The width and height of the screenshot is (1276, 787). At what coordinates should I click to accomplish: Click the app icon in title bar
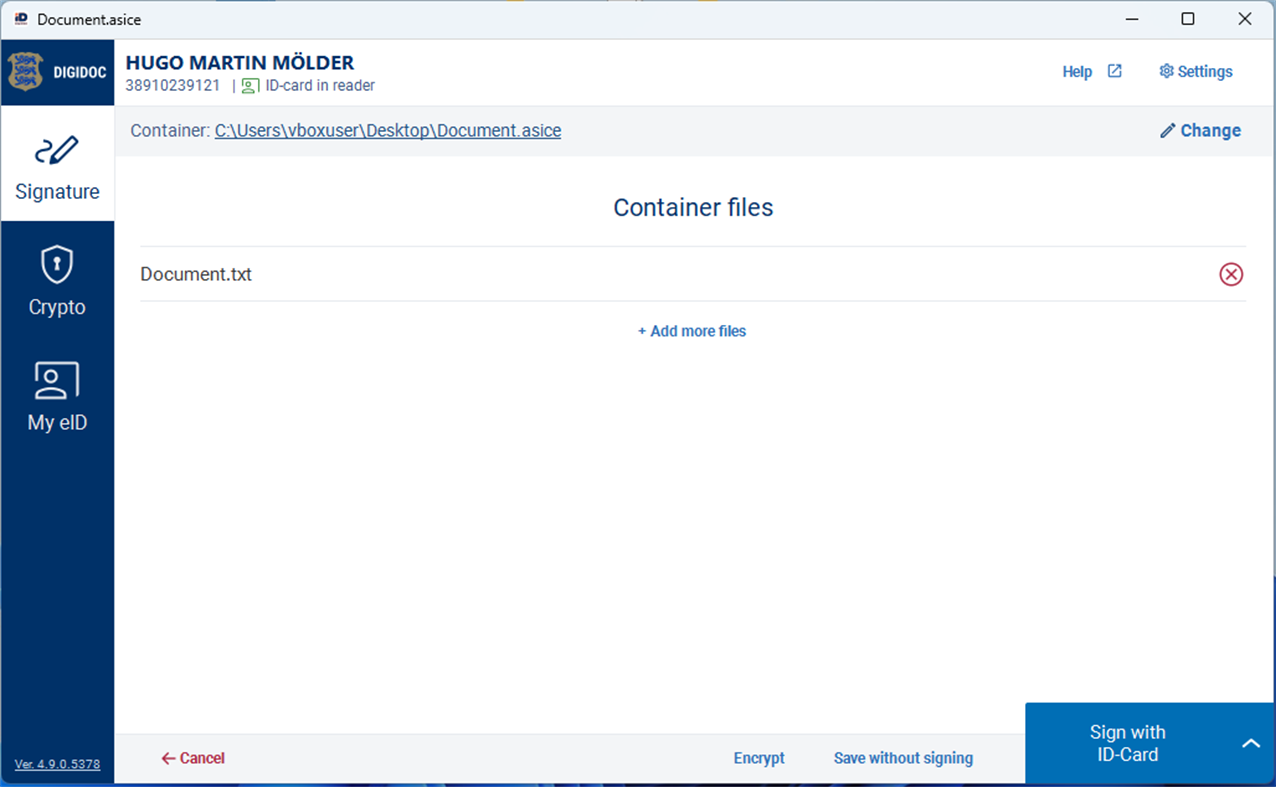(x=21, y=19)
